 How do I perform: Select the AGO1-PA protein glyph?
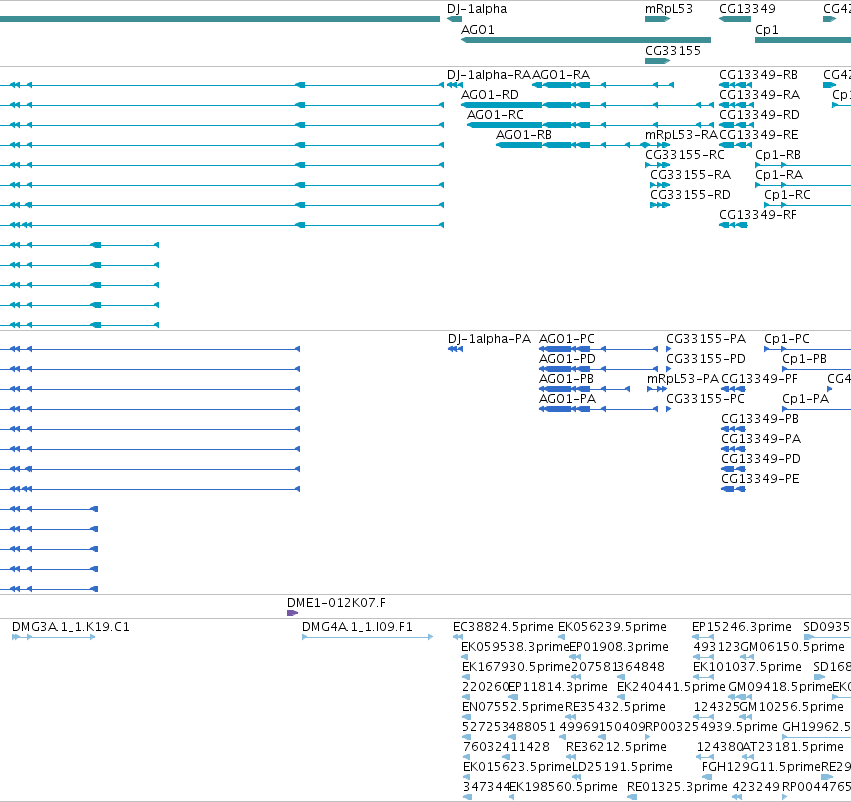(x=598, y=409)
